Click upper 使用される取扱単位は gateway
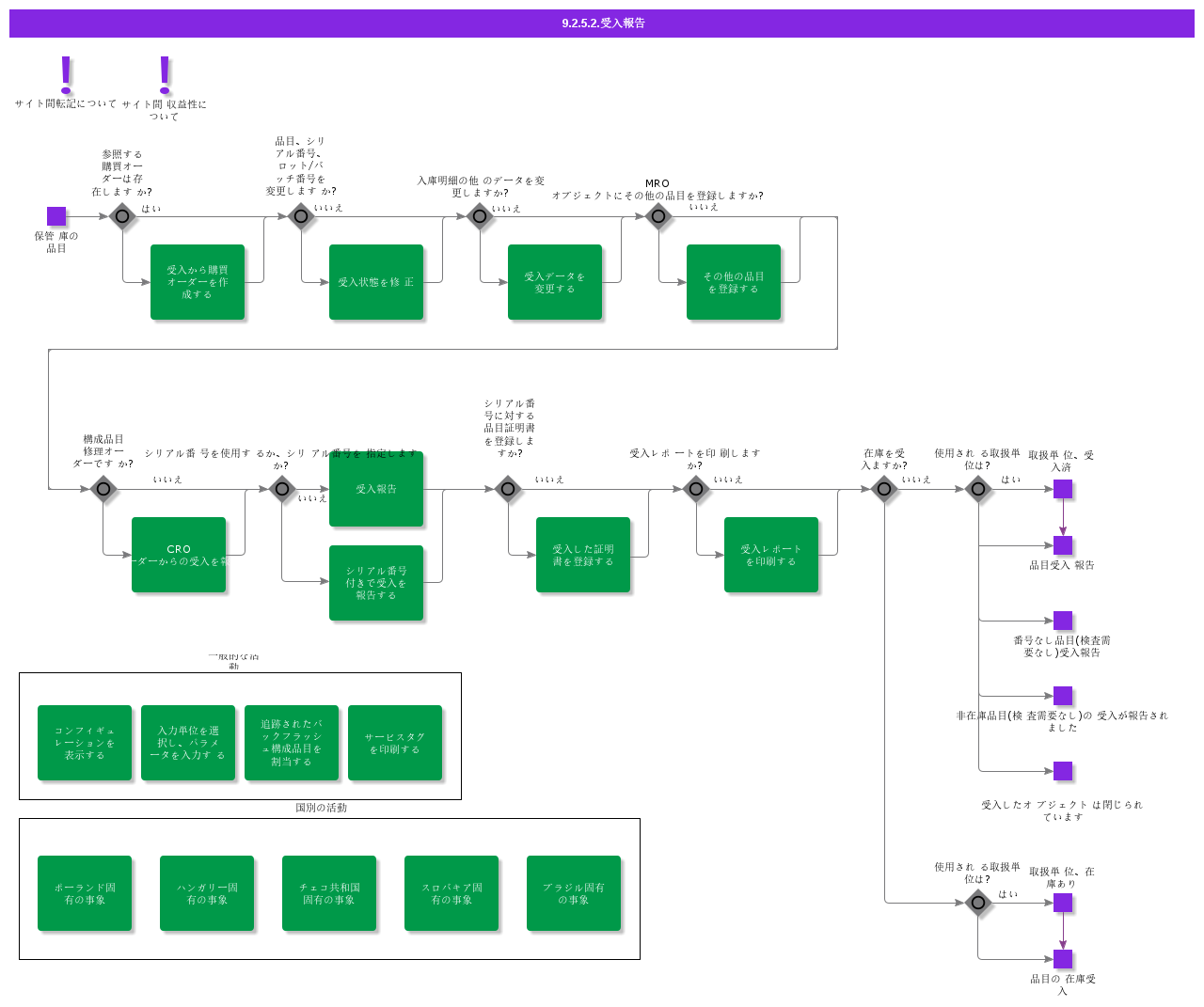 tap(978, 489)
